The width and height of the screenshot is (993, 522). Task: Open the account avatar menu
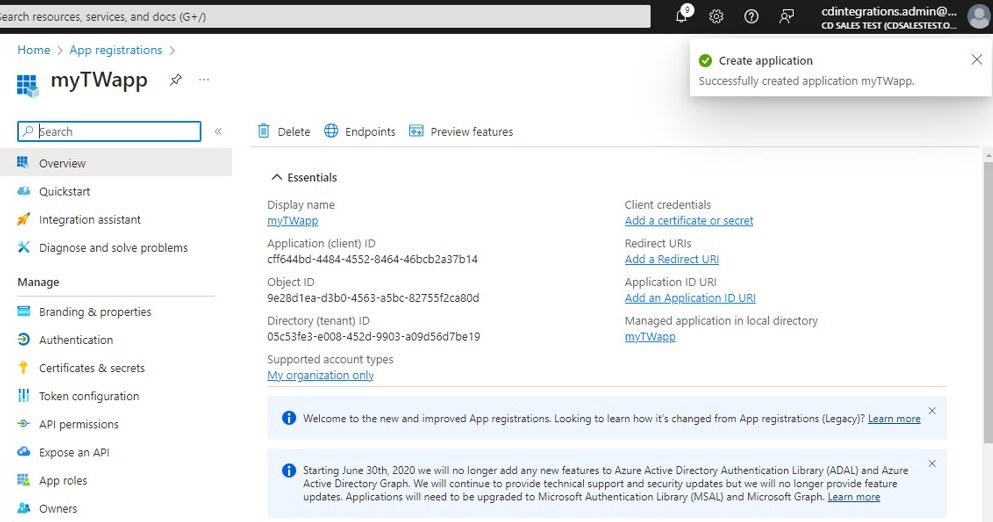978,17
